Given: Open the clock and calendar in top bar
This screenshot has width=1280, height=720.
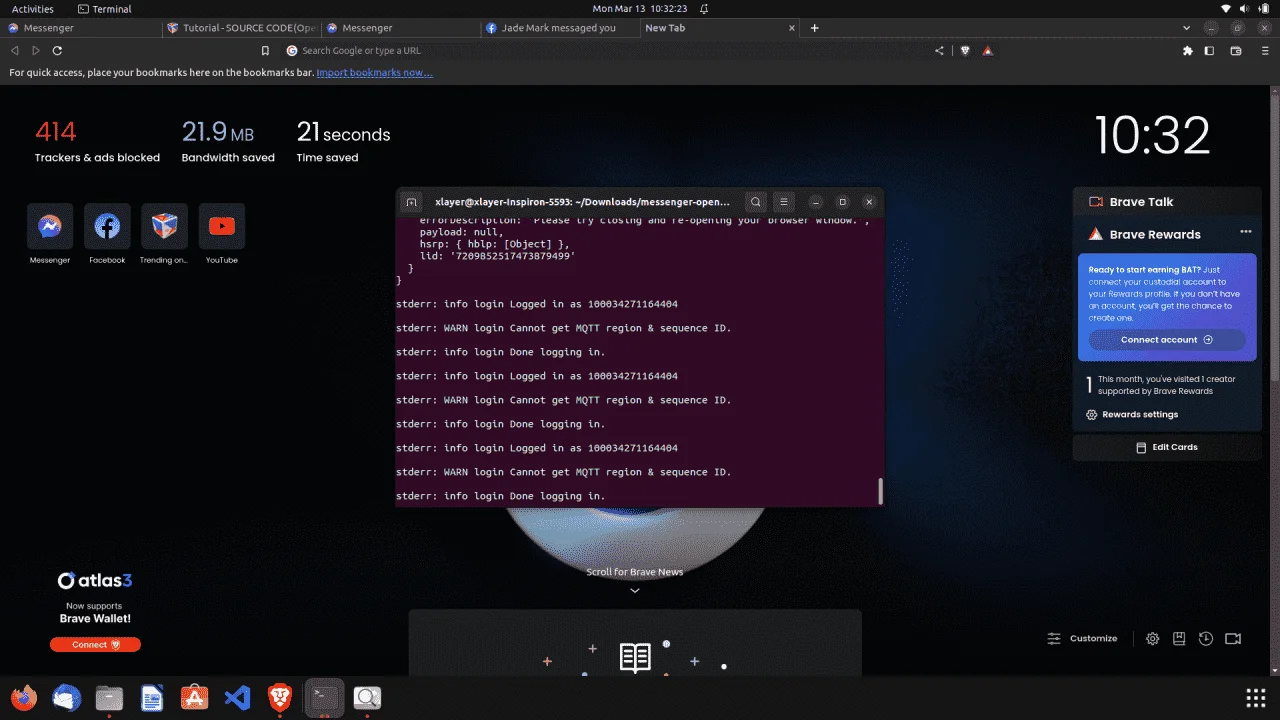Looking at the screenshot, I should tap(639, 8).
